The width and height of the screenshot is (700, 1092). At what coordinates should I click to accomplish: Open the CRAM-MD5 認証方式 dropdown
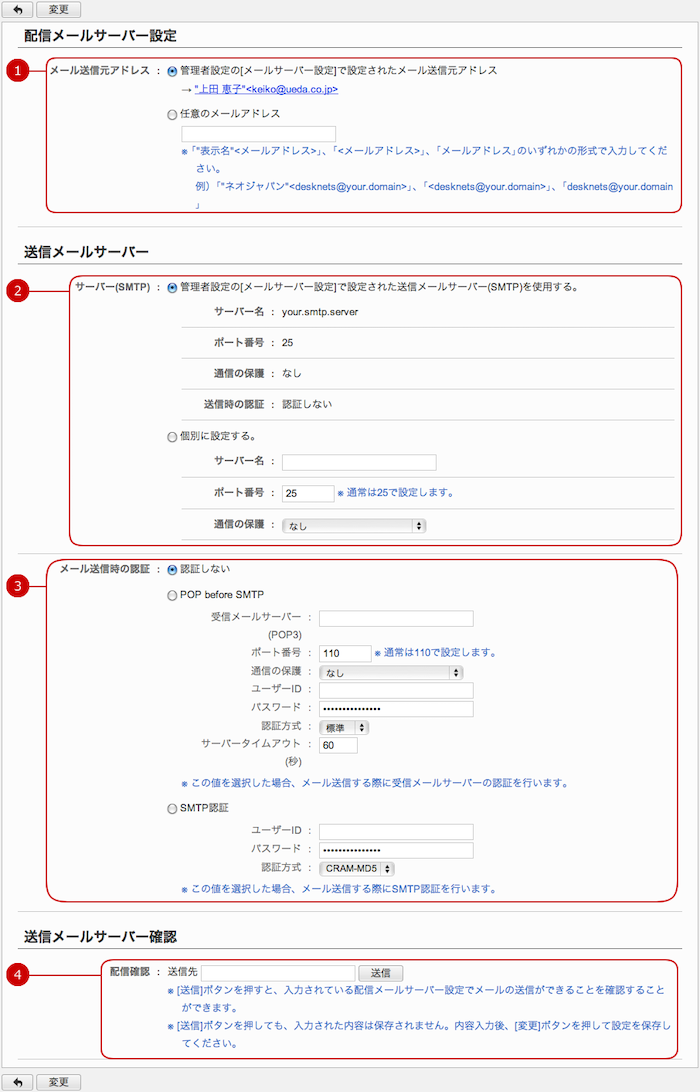(357, 869)
